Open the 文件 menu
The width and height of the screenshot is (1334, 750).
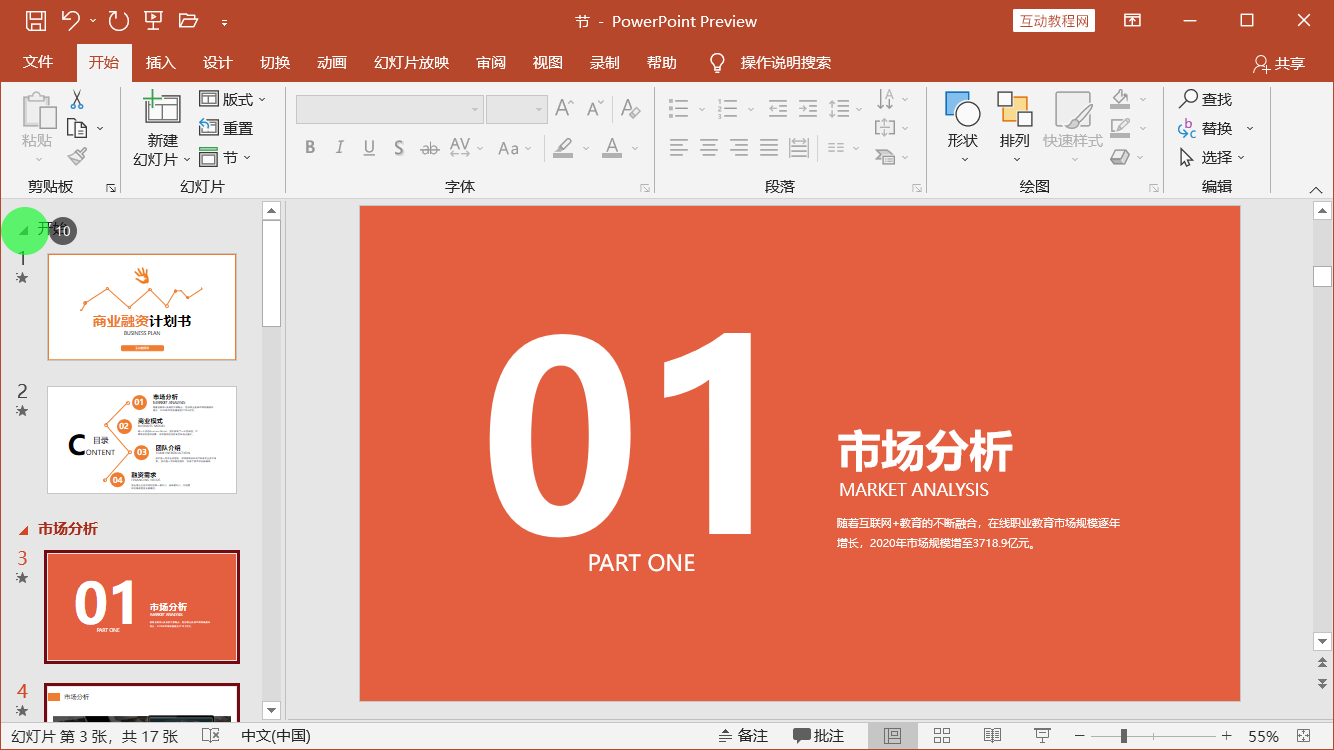tap(38, 62)
